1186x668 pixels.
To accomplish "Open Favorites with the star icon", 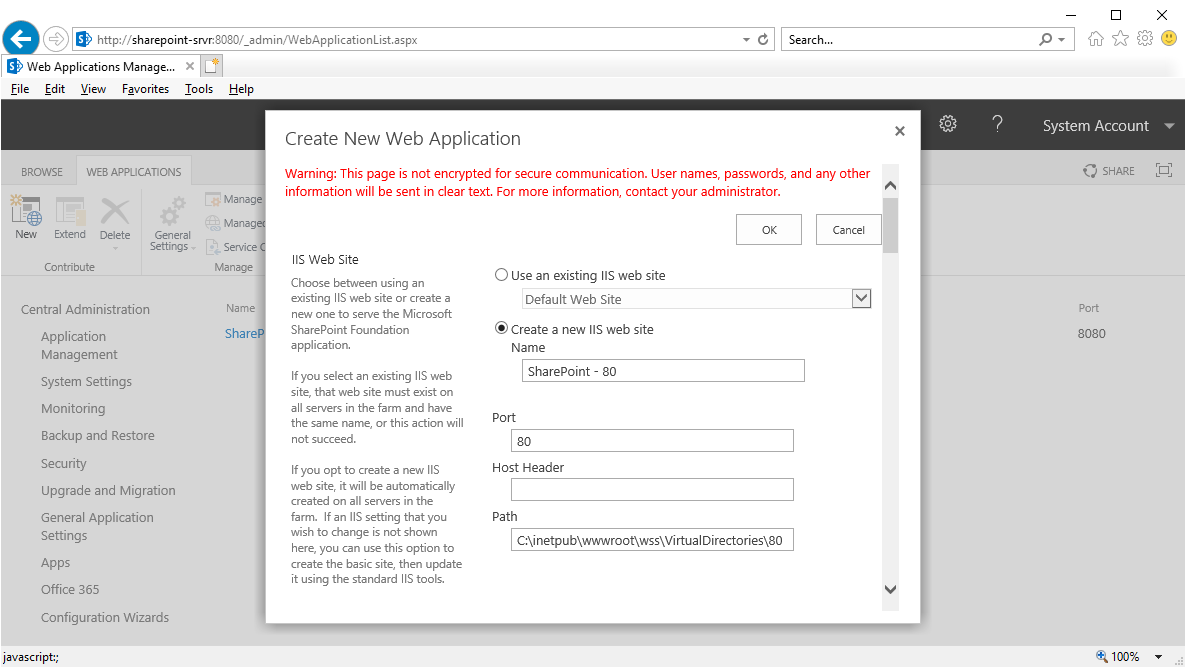I will [x=1120, y=38].
